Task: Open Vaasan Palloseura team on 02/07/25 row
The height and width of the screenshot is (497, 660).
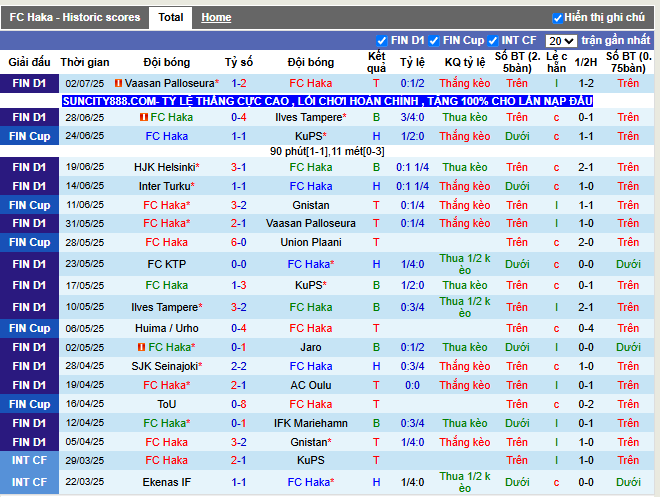Action: 169,83
